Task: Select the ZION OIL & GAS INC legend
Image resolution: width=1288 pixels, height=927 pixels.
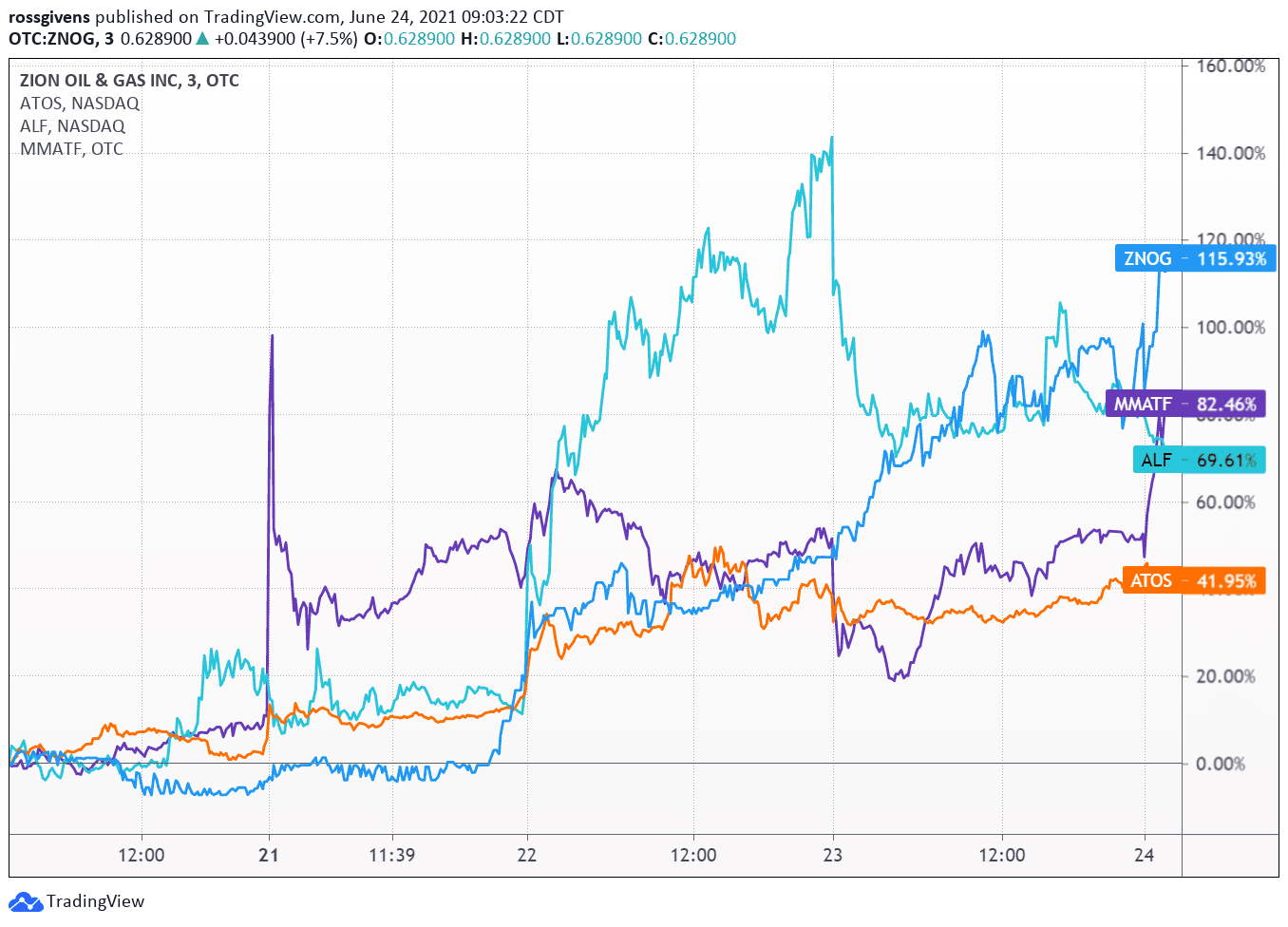Action: (x=129, y=81)
